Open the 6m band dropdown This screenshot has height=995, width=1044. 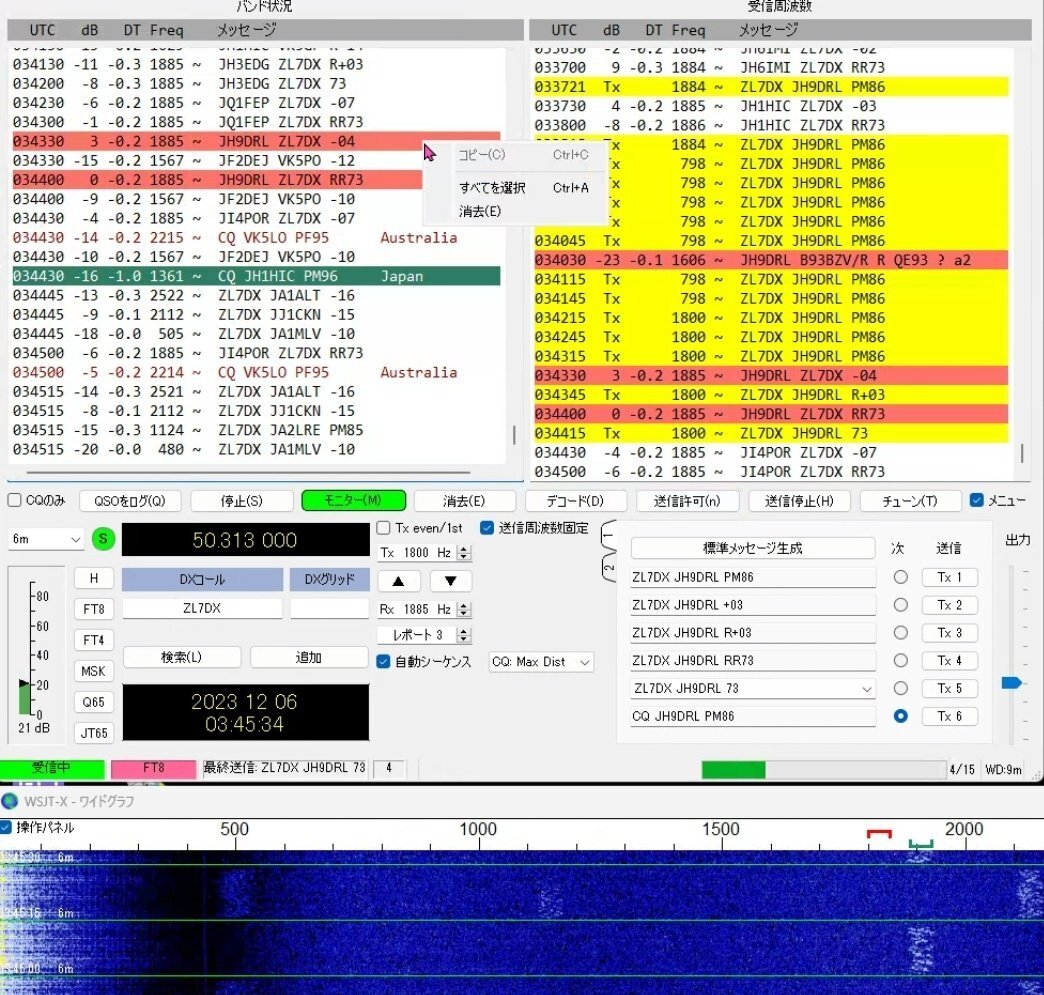tap(45, 540)
